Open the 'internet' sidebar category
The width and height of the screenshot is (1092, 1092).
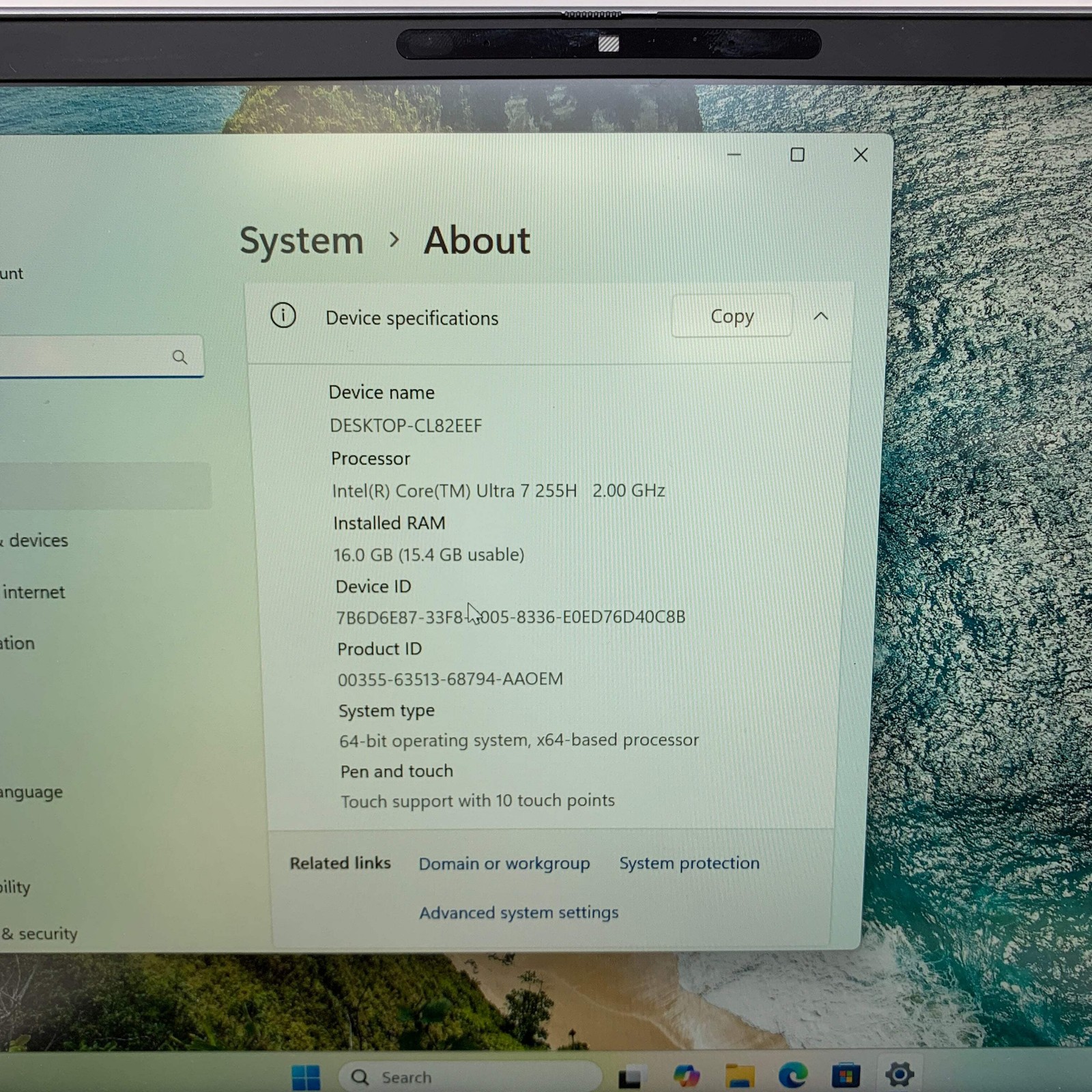(x=33, y=592)
